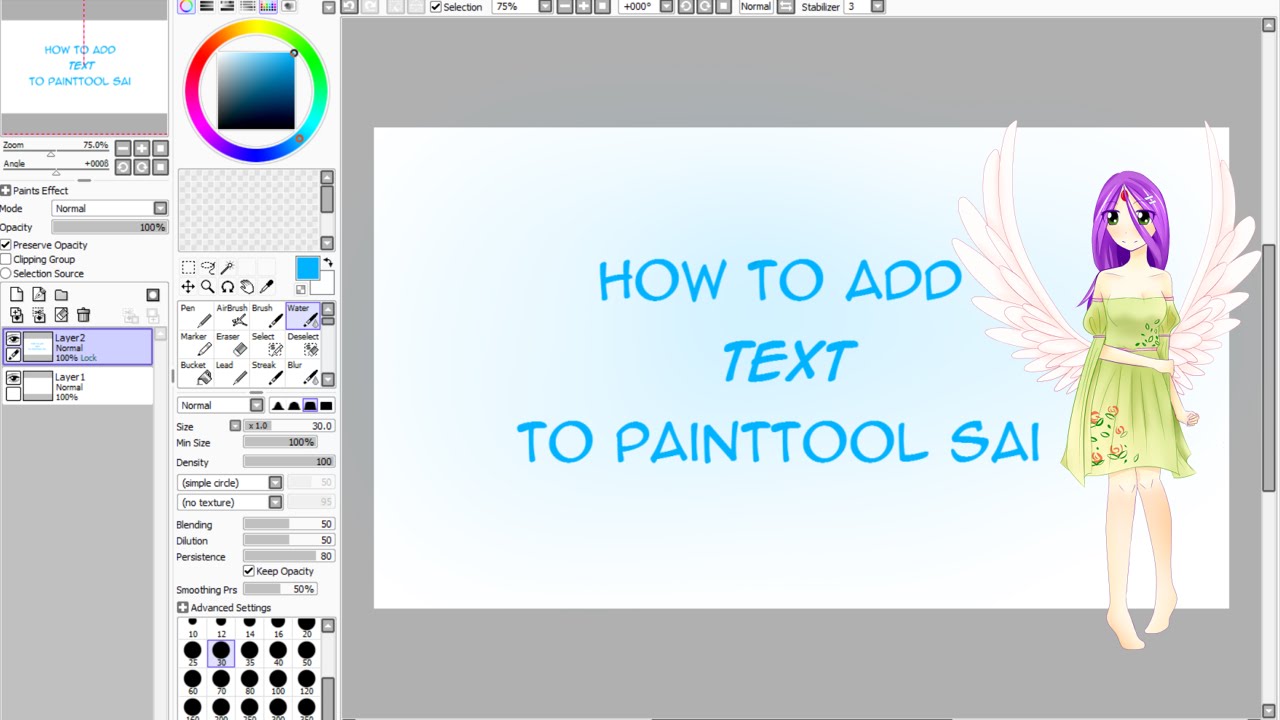Select the Bucket tool
Screen dimensions: 1280x720
click(194, 373)
